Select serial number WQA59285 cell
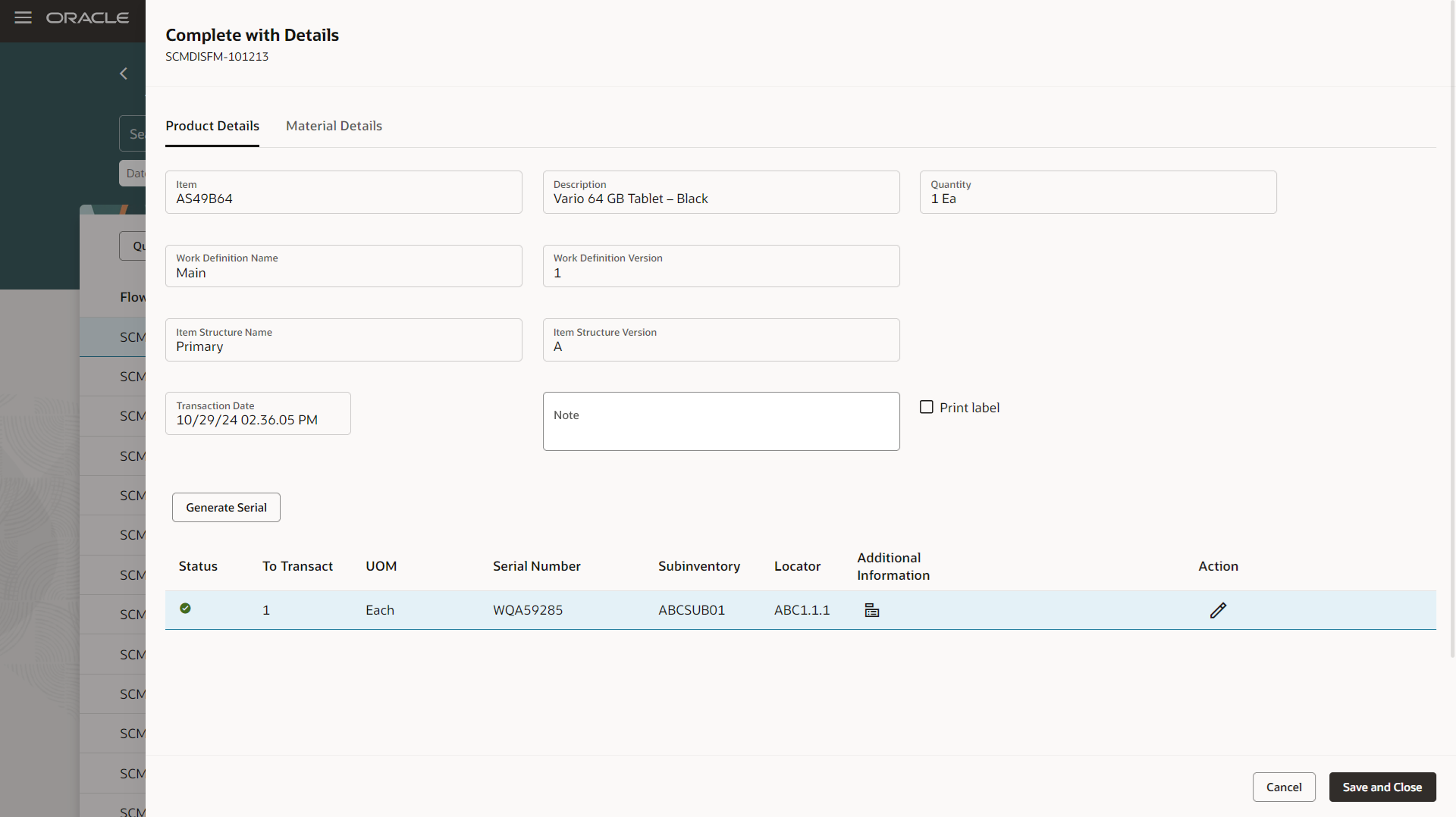This screenshot has width=1456, height=817. coord(528,610)
